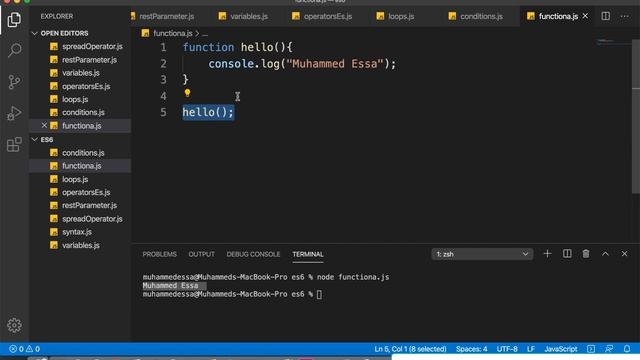
Task: Kill terminal with the trash icon
Action: (586, 254)
